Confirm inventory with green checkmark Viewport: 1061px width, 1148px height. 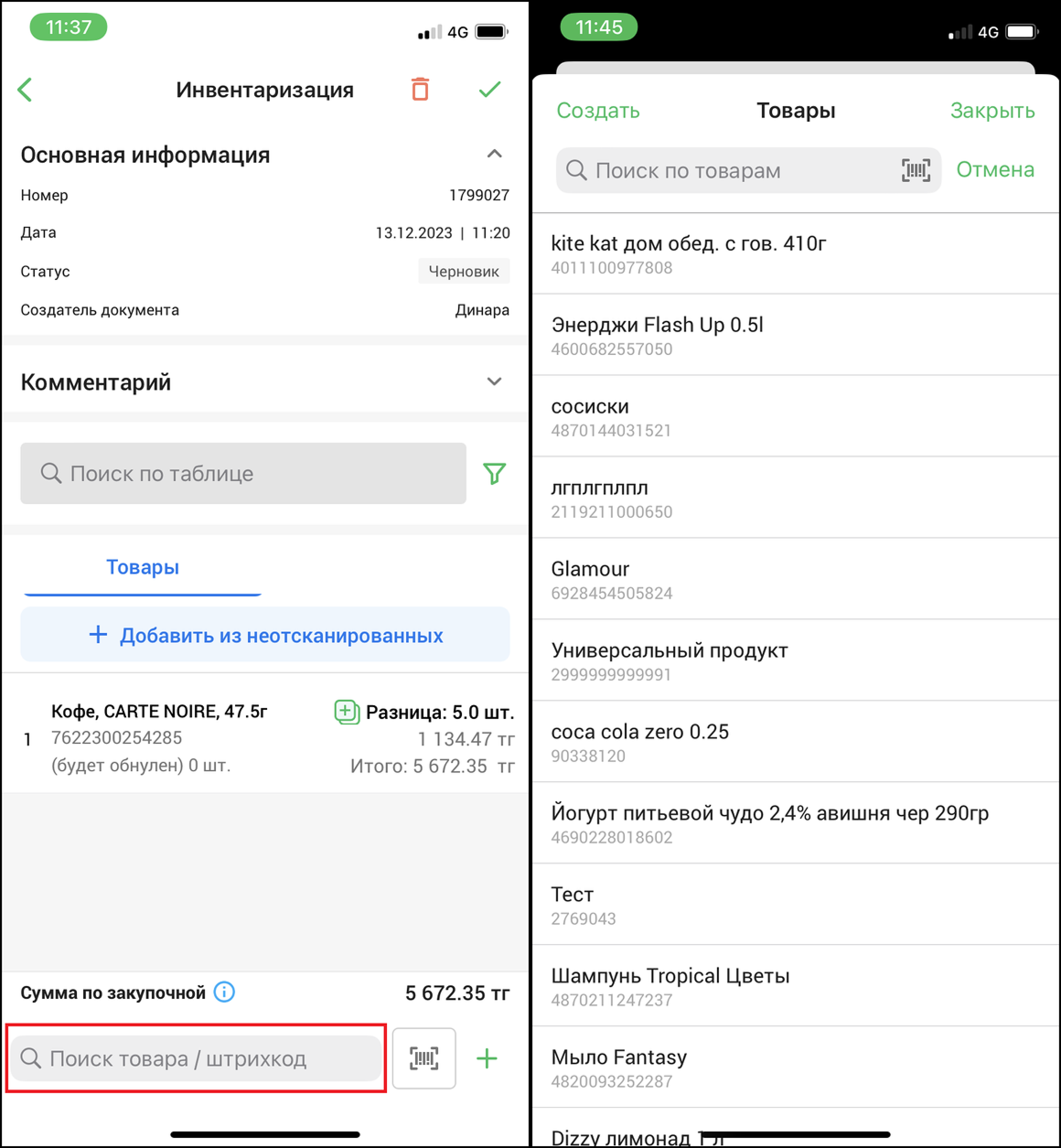click(489, 89)
